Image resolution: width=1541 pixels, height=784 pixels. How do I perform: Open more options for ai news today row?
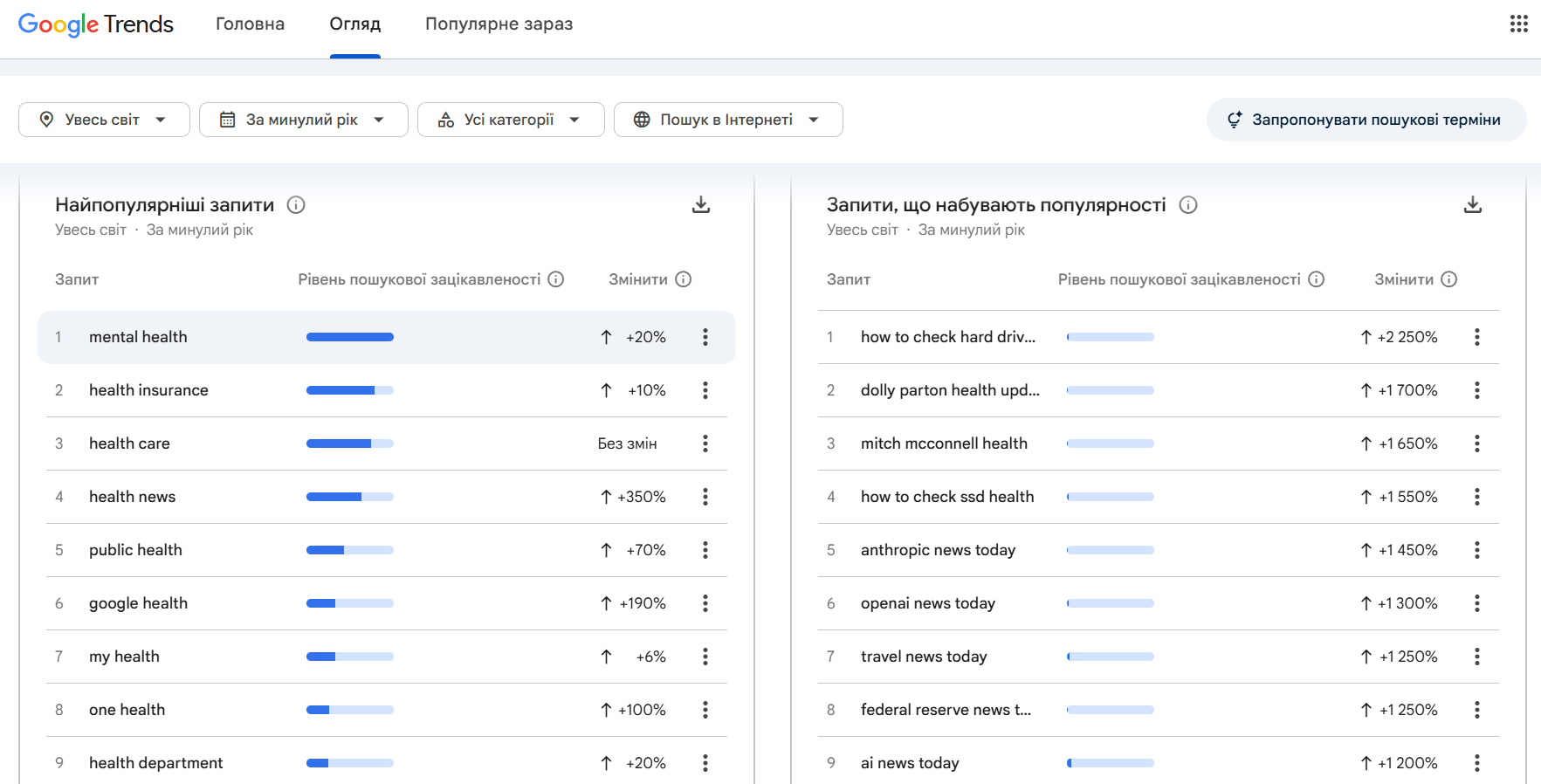pyautogui.click(x=1477, y=763)
